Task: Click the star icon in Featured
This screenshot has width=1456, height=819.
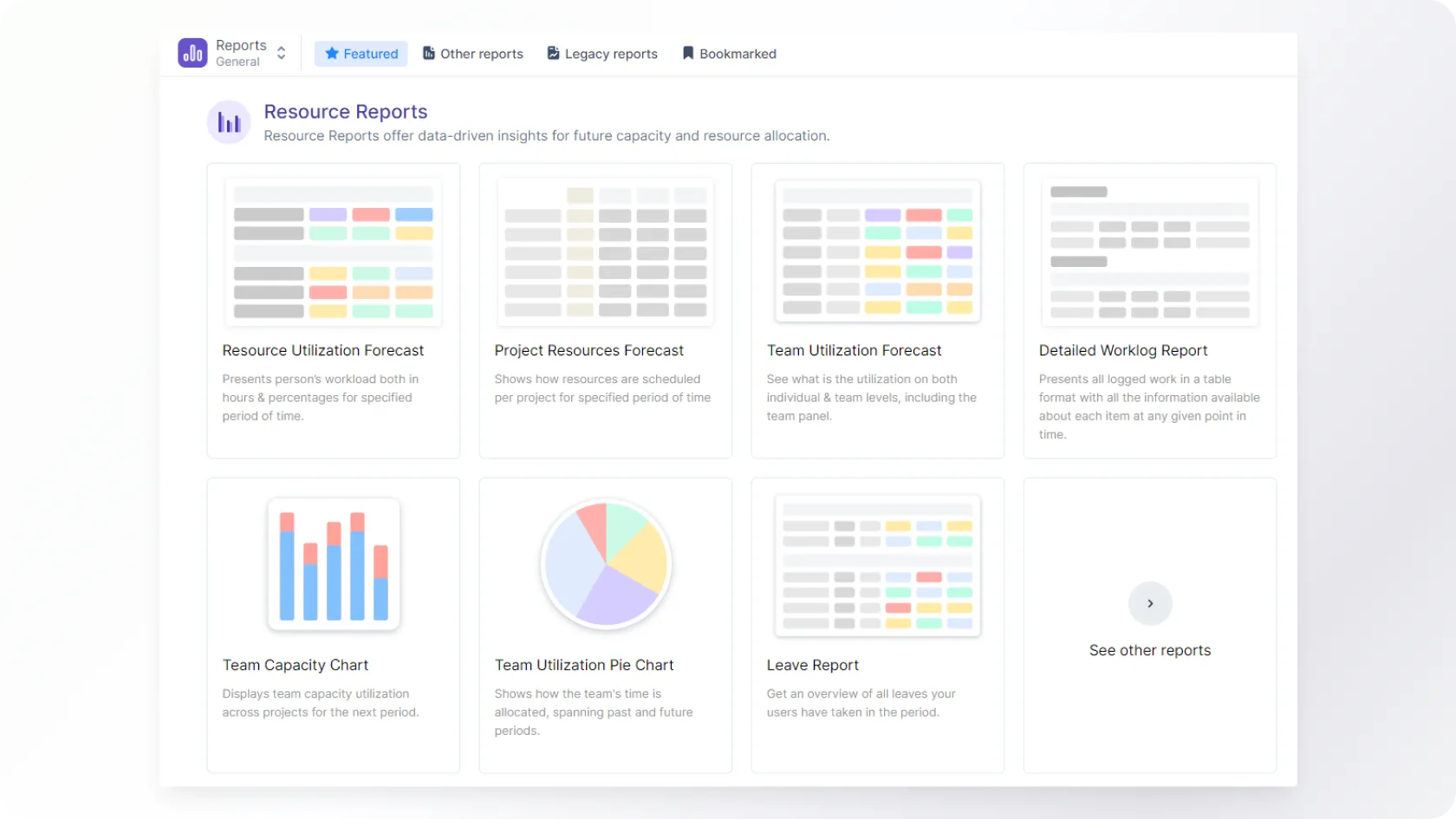Action: click(x=332, y=54)
